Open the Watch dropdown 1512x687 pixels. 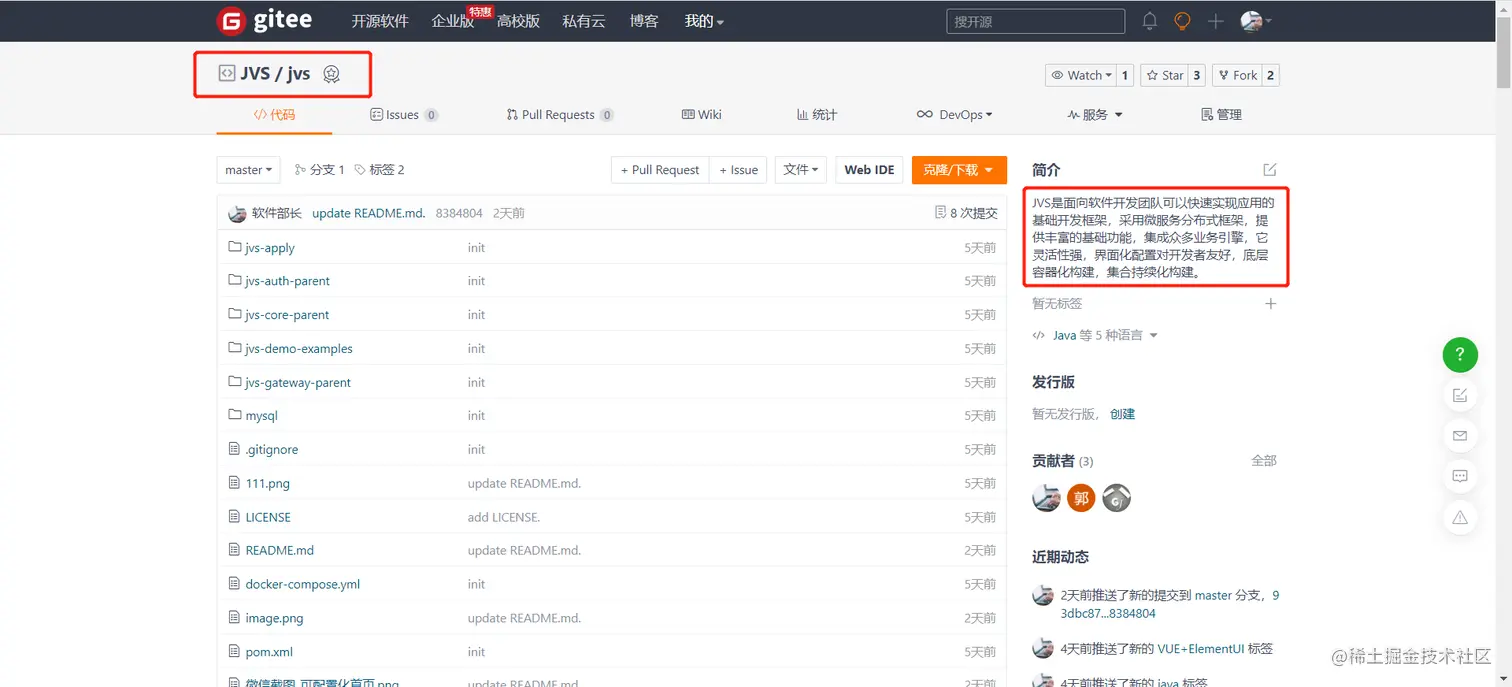1079,75
